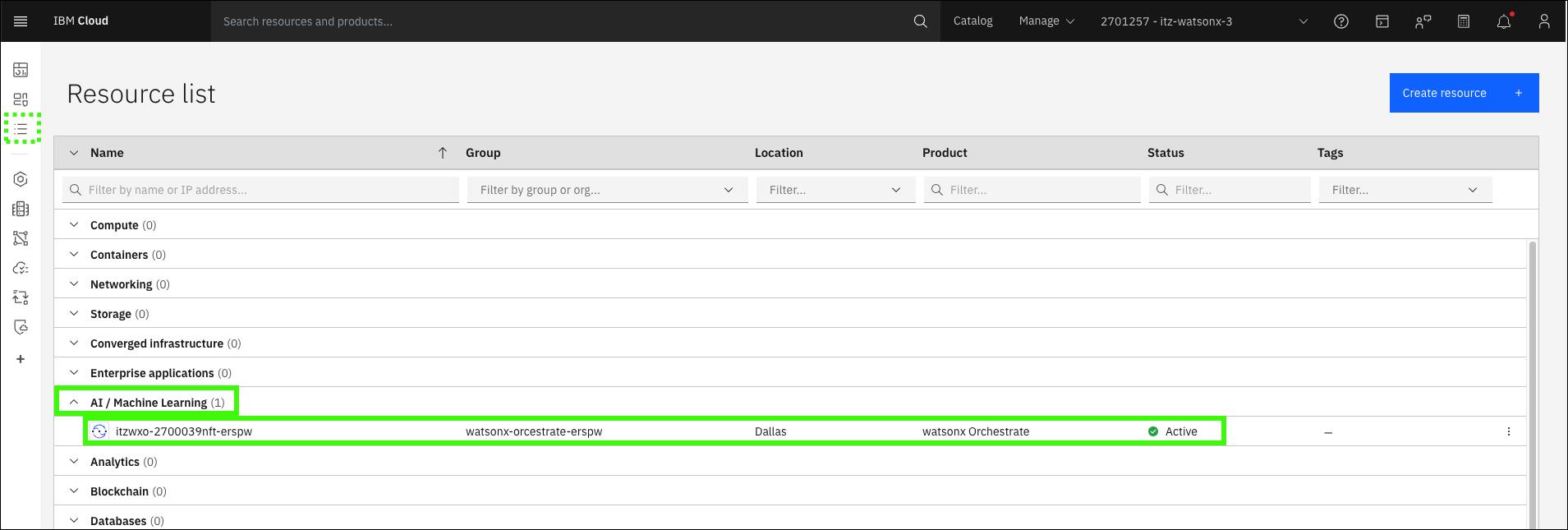1568x530 pixels.
Task: Open overflow menu for itzwxo resource row
Action: [1508, 431]
